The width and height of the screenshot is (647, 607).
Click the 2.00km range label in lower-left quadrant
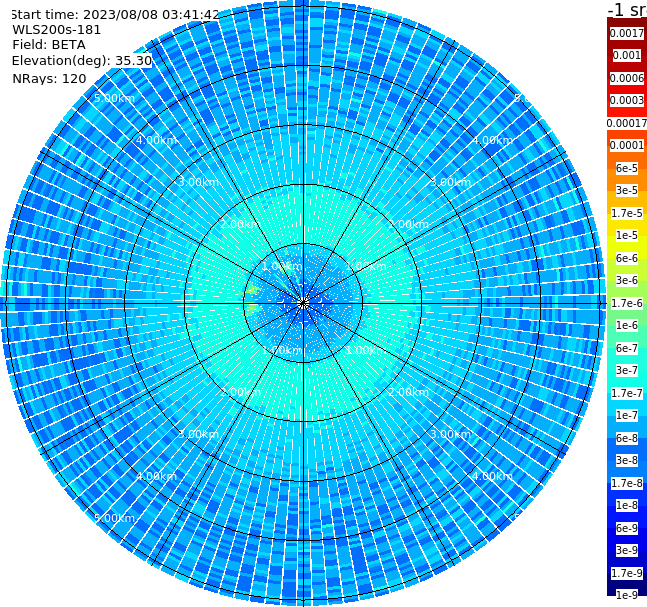coord(240,392)
